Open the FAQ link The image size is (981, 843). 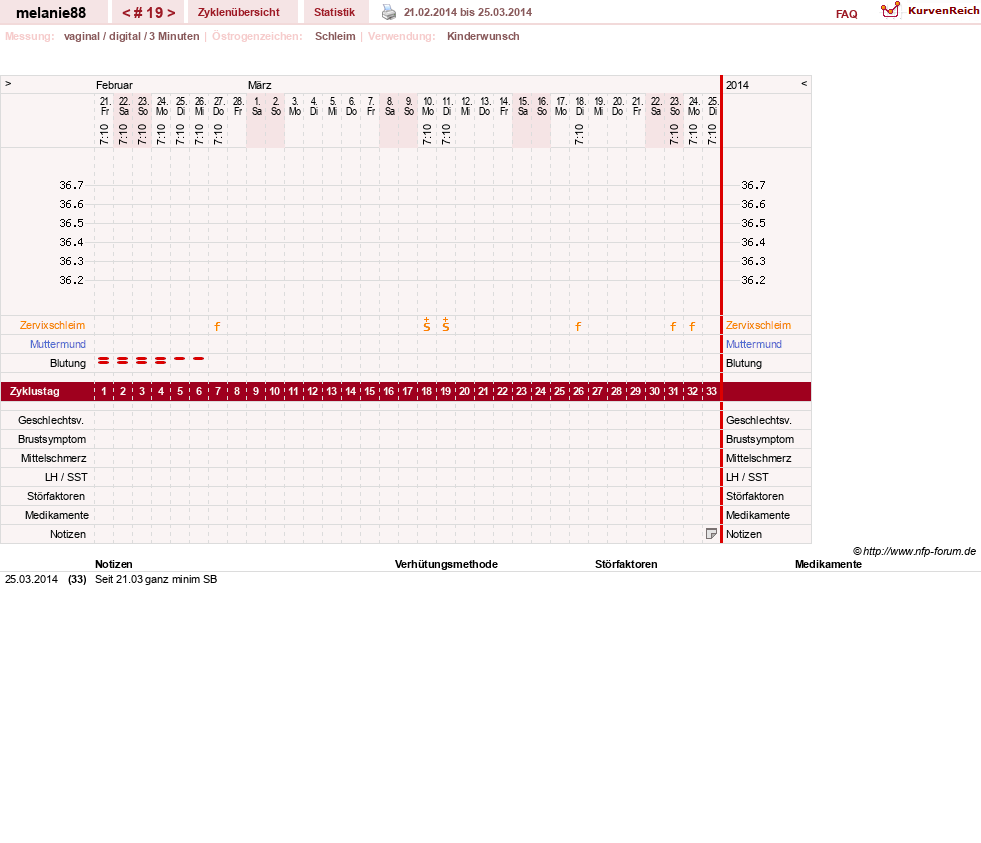(x=846, y=14)
